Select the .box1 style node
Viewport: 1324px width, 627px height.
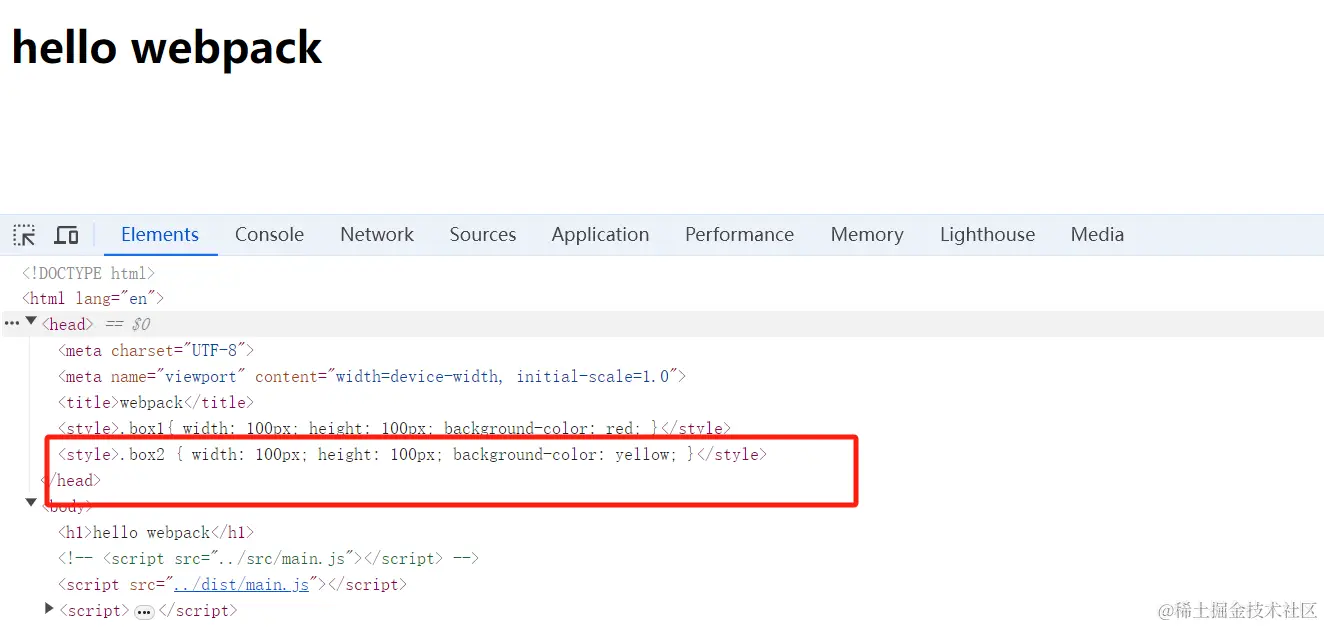394,429
